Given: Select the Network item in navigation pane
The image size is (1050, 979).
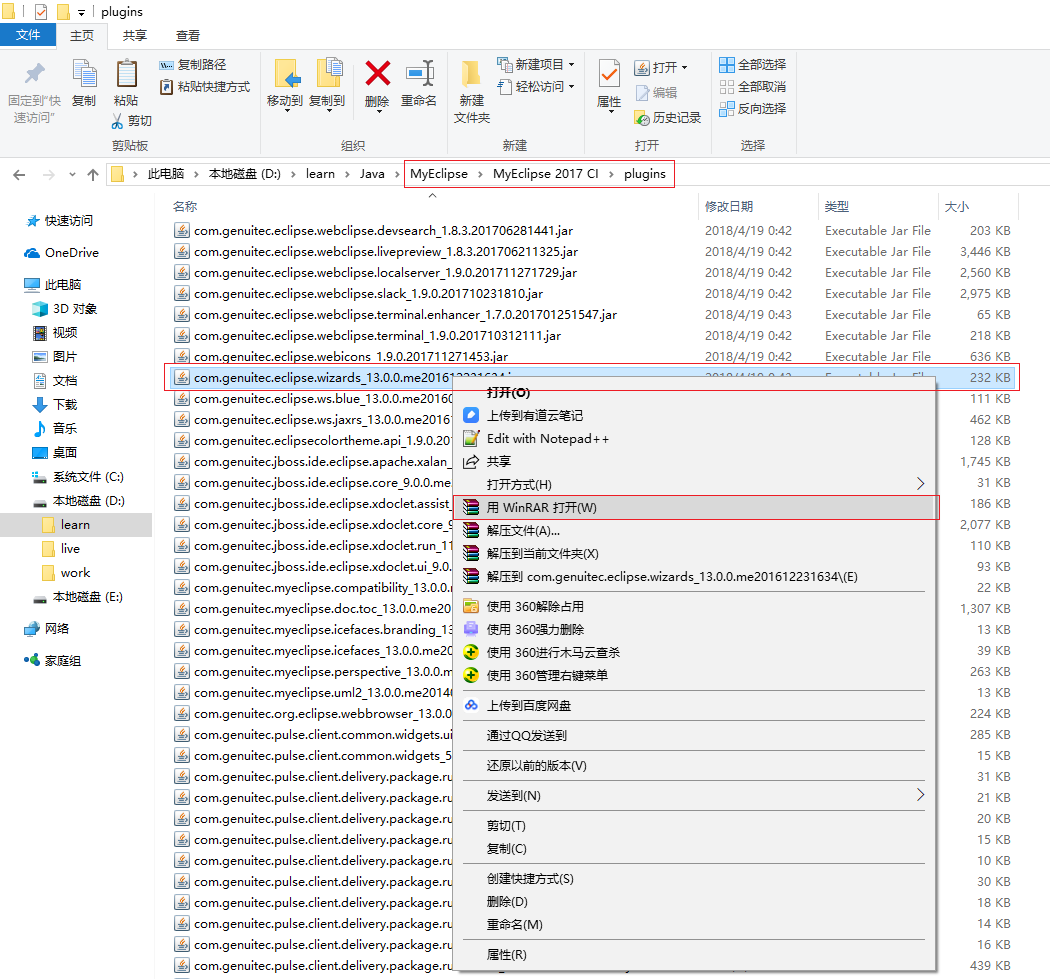Looking at the screenshot, I should point(57,628).
